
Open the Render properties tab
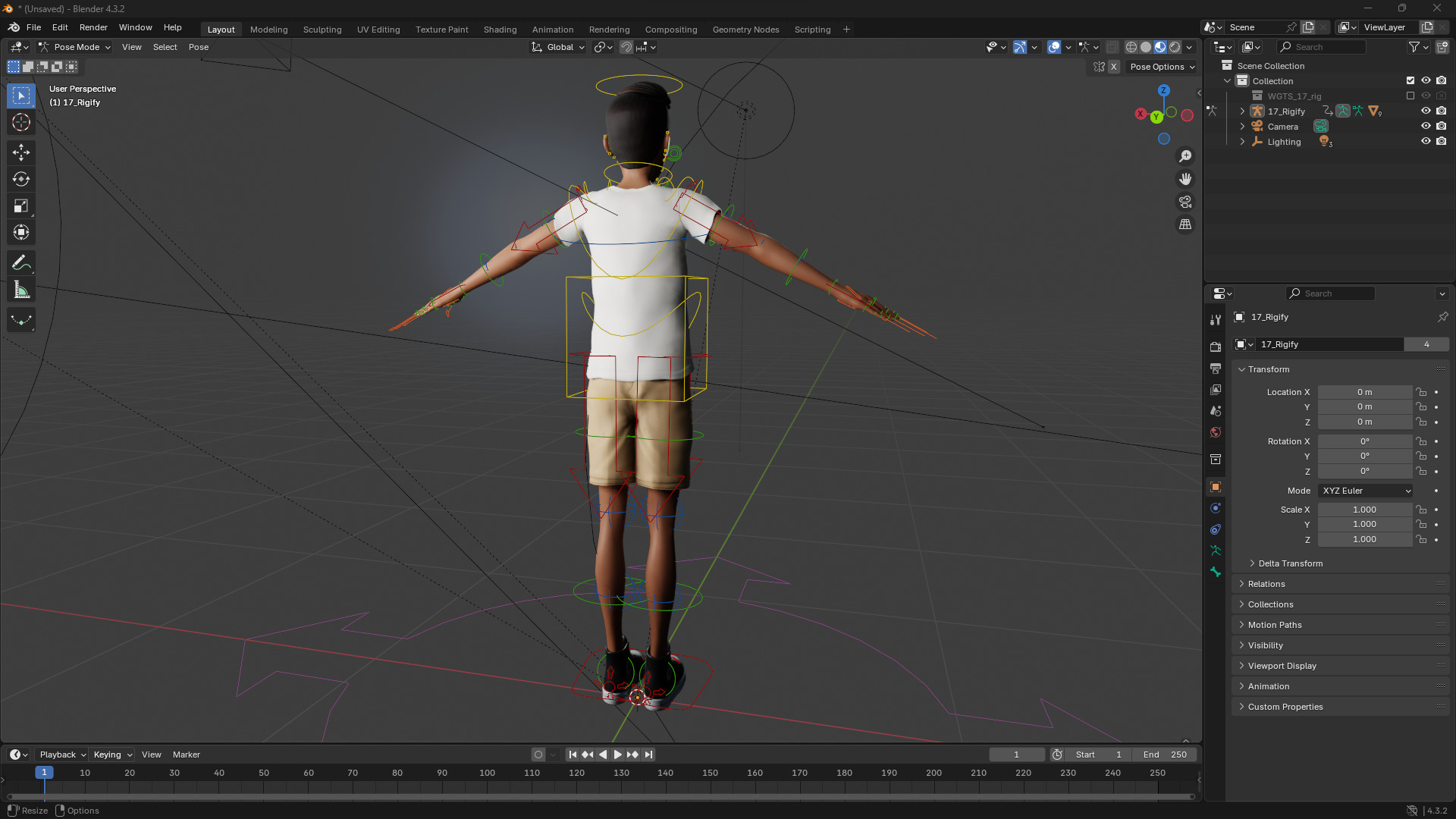coord(1216,347)
